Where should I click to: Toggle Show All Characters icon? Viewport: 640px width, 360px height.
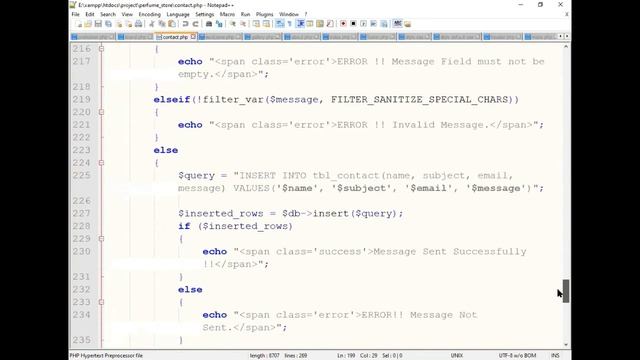click(290, 24)
